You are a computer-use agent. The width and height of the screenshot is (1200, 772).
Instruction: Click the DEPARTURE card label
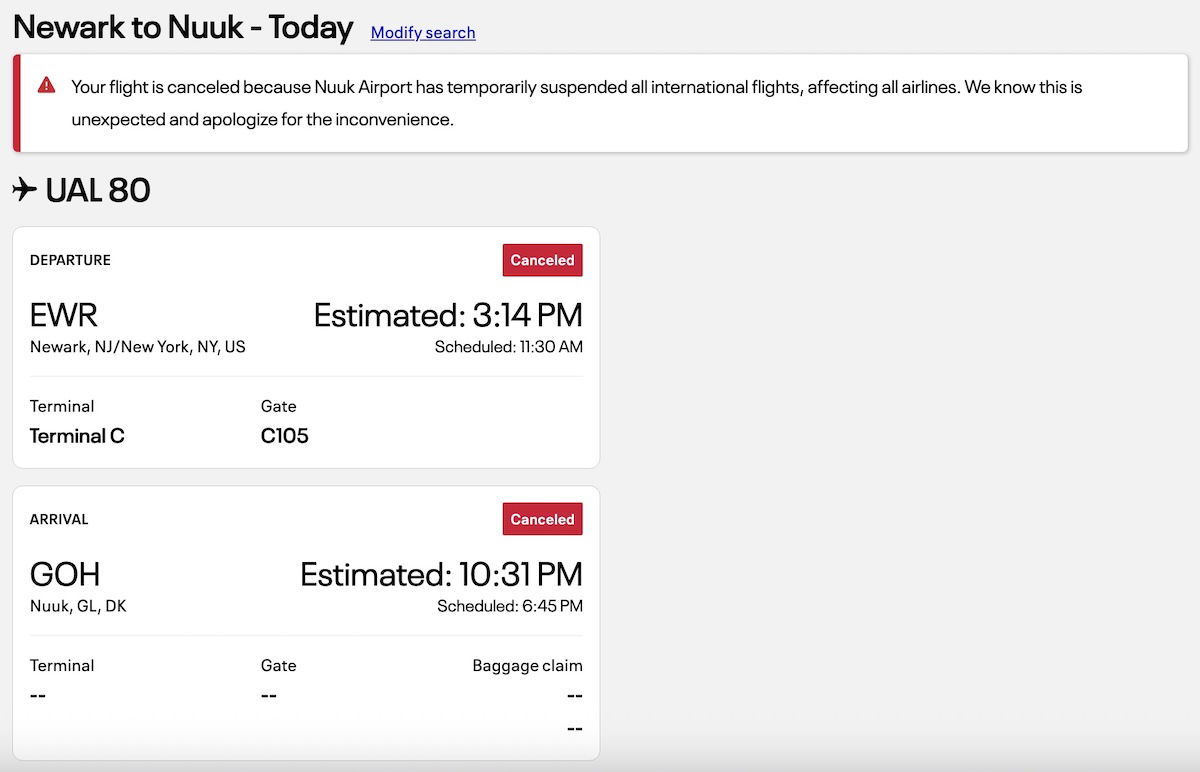tap(70, 260)
